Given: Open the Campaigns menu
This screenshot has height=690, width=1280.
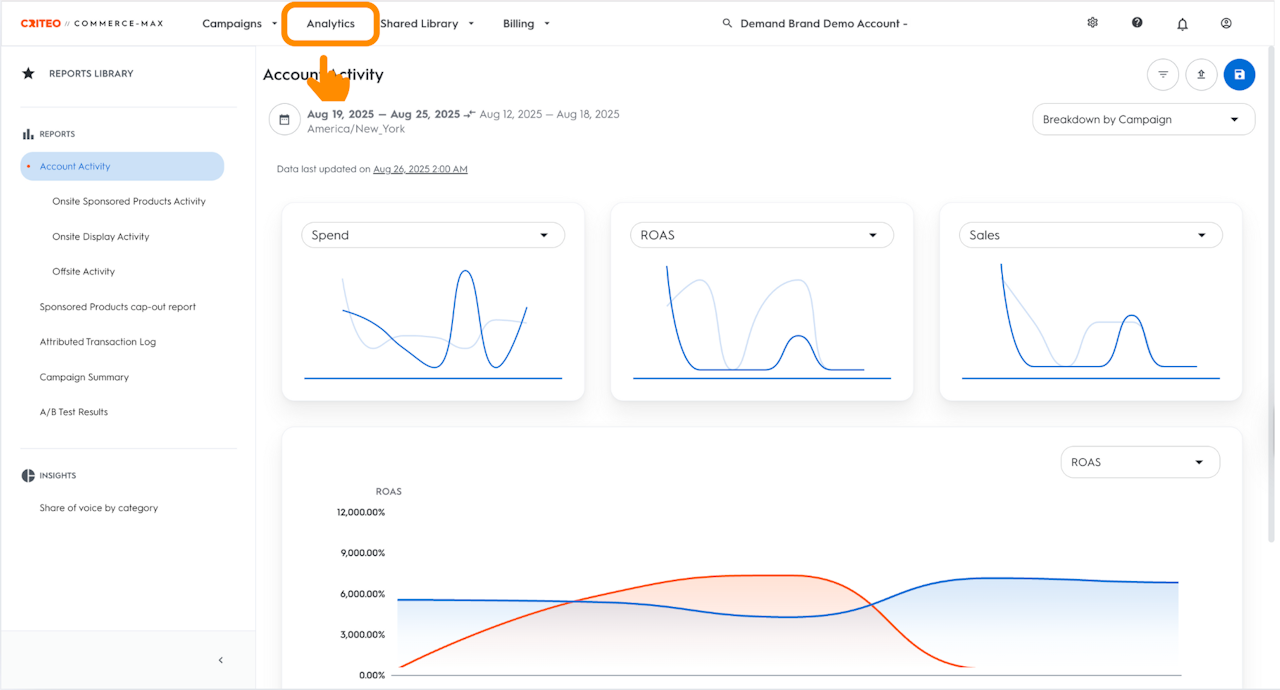Looking at the screenshot, I should click(239, 24).
